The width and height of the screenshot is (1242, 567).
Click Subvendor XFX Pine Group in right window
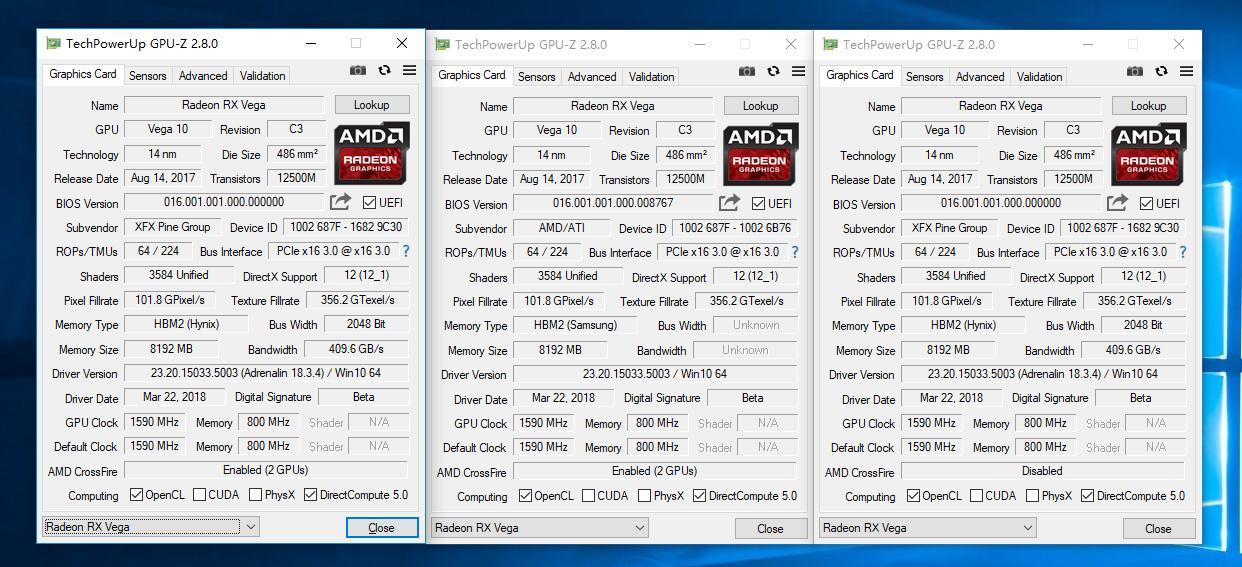(x=951, y=228)
